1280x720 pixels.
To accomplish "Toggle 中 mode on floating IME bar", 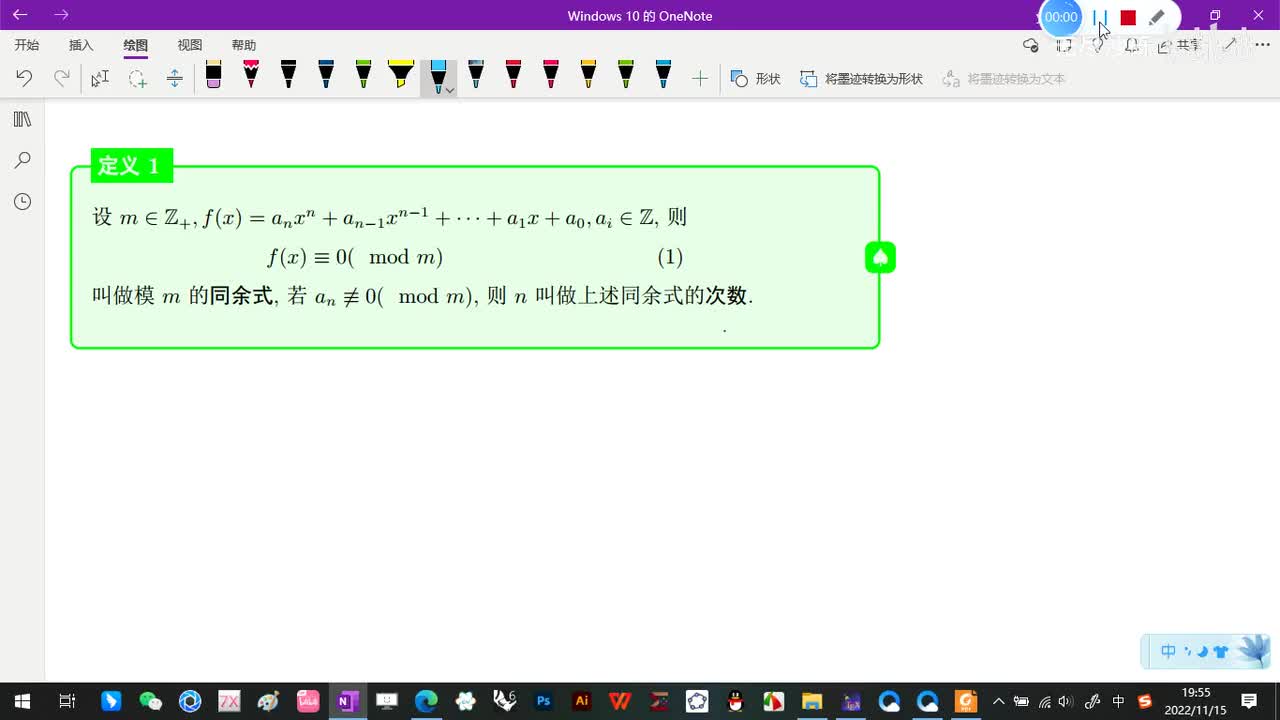I will tap(1168, 652).
